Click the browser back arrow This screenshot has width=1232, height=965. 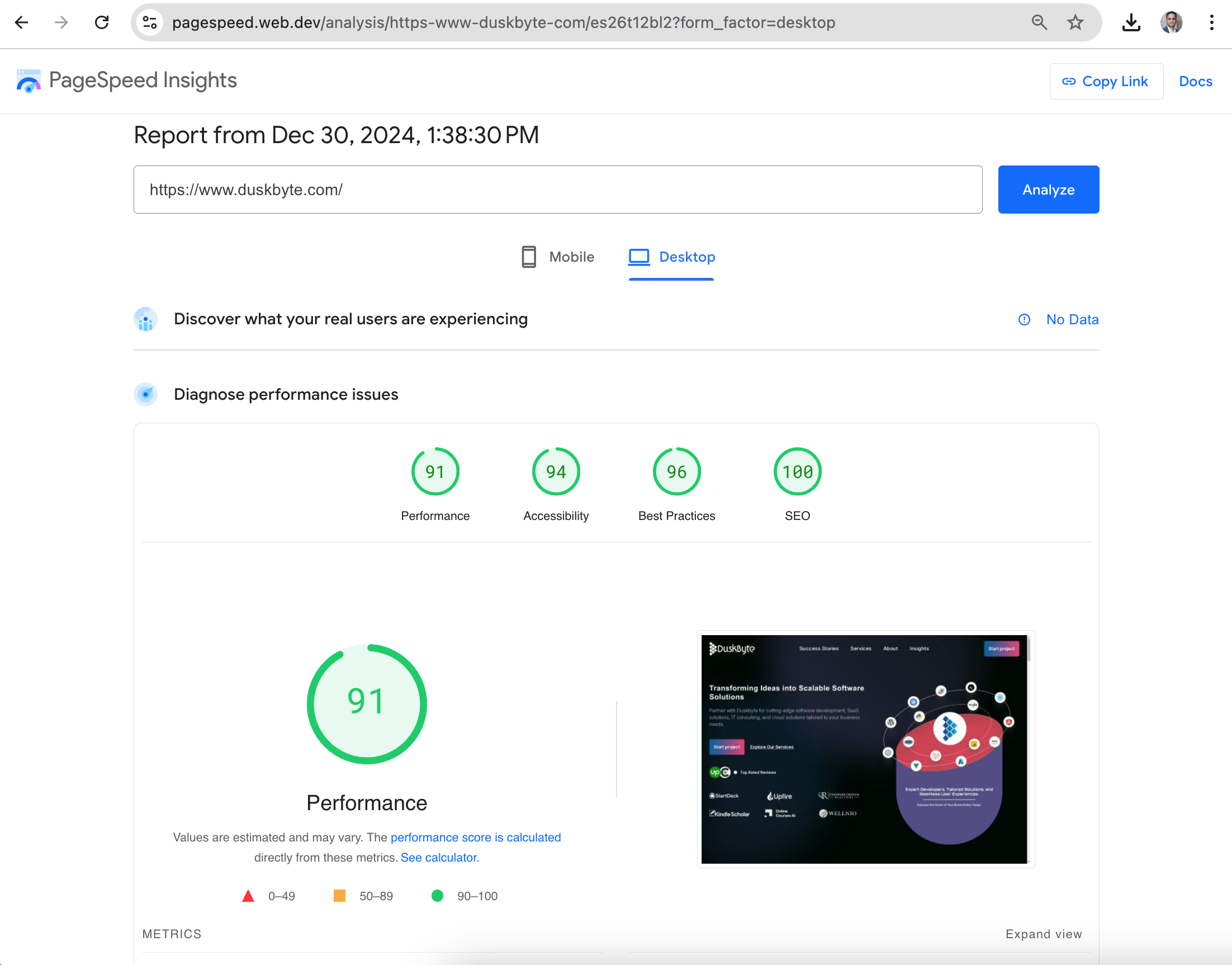(21, 22)
